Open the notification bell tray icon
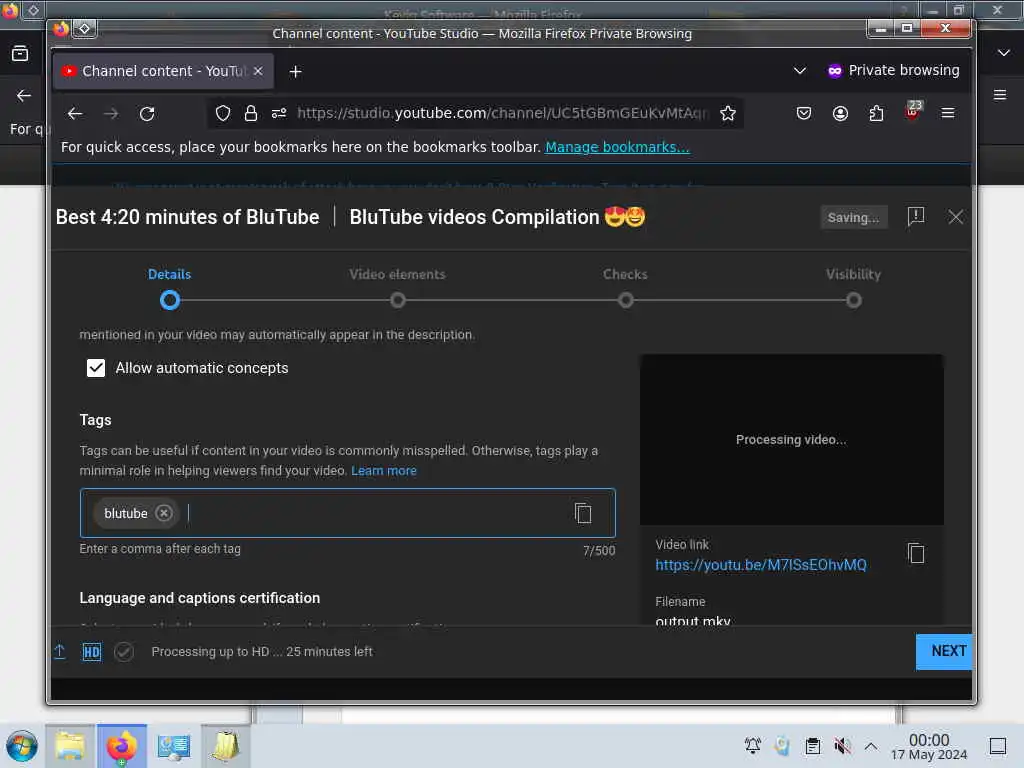 pyautogui.click(x=753, y=746)
